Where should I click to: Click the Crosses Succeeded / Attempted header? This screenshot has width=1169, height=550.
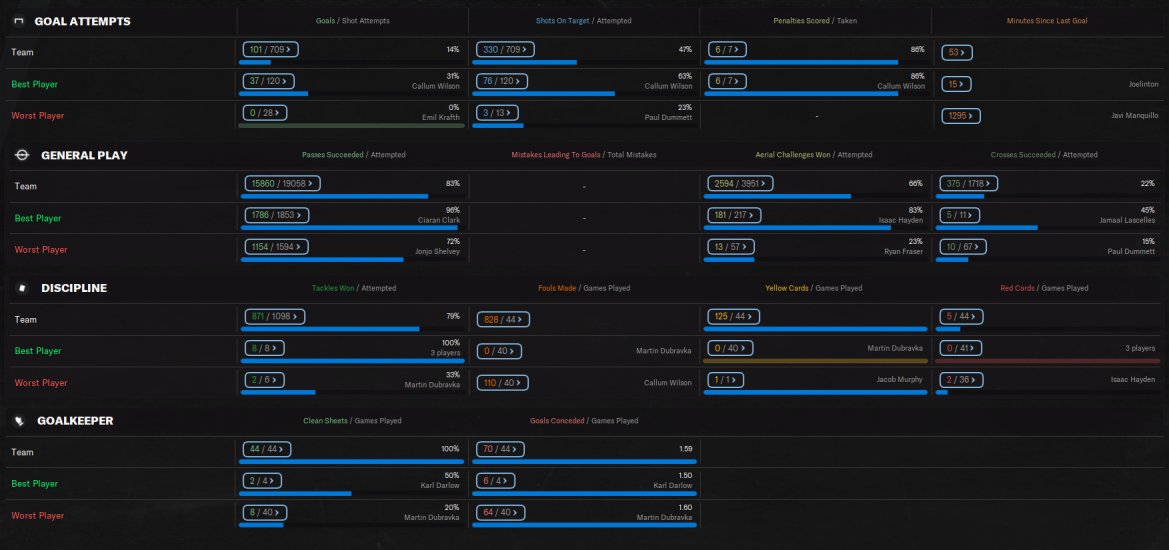point(1044,155)
